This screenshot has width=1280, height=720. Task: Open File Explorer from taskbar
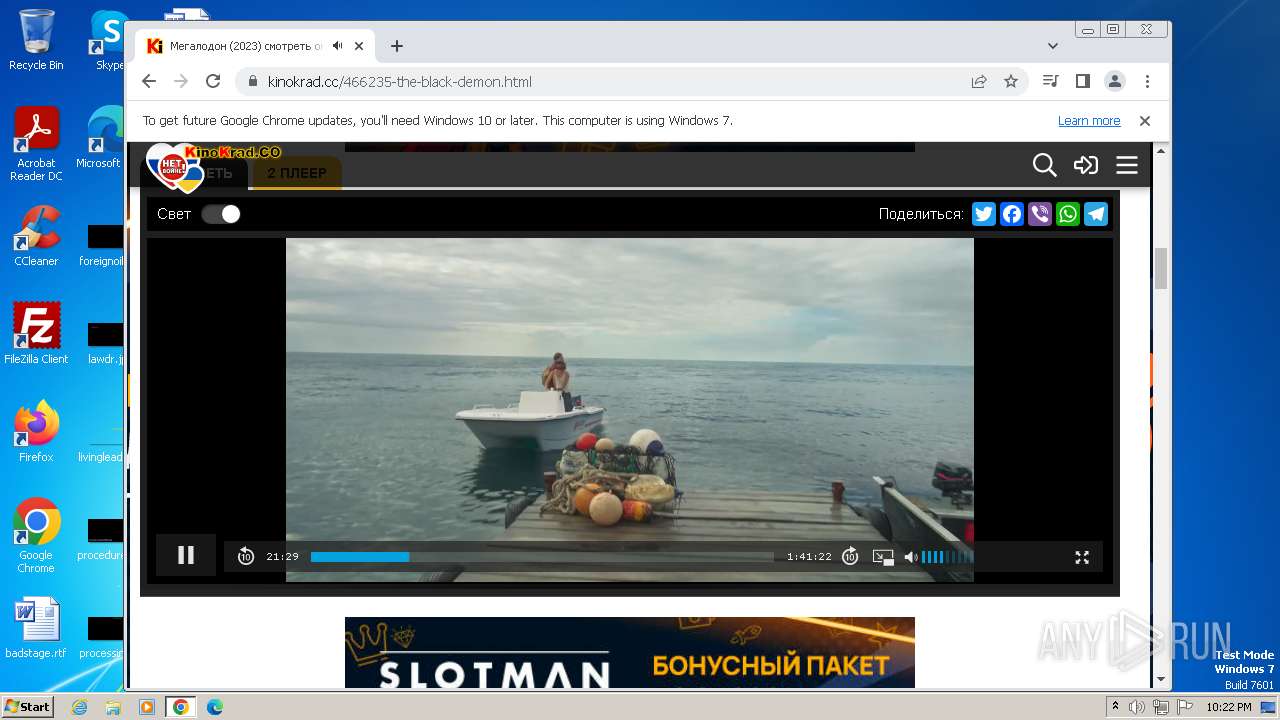click(x=113, y=707)
